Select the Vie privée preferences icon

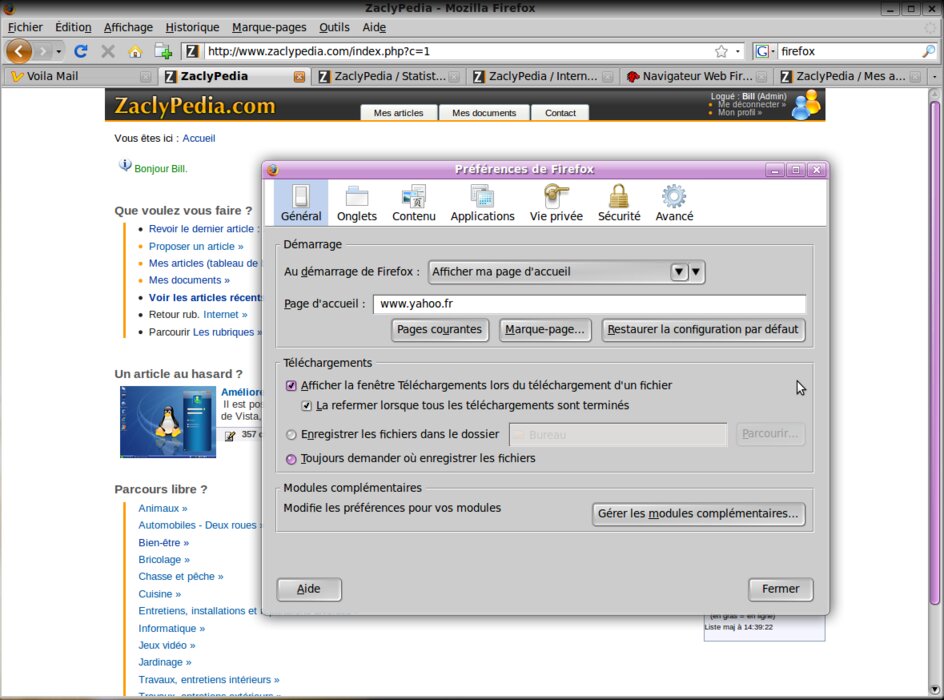pyautogui.click(x=556, y=202)
